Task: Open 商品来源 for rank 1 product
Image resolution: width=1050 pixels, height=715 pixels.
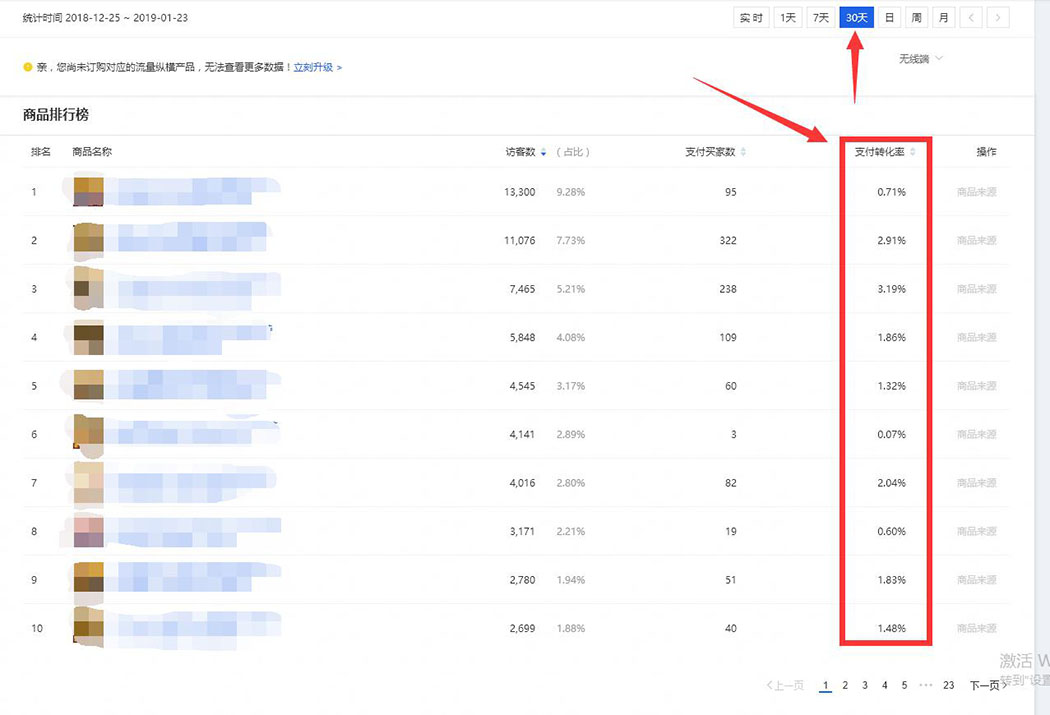Action: (976, 192)
